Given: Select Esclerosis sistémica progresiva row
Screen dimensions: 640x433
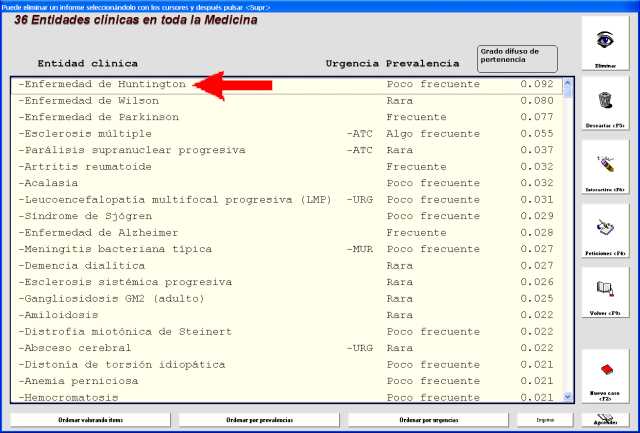Looking at the screenshot, I should pos(287,282).
